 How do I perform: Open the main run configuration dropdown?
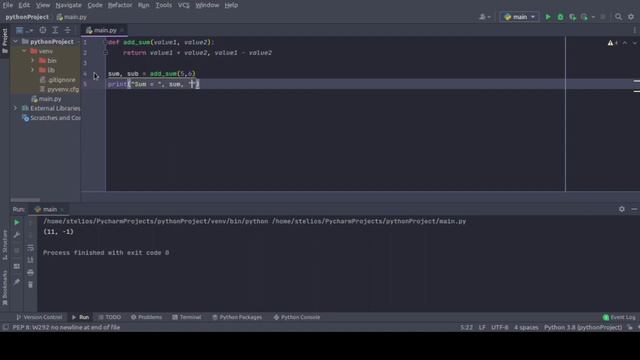[519, 17]
